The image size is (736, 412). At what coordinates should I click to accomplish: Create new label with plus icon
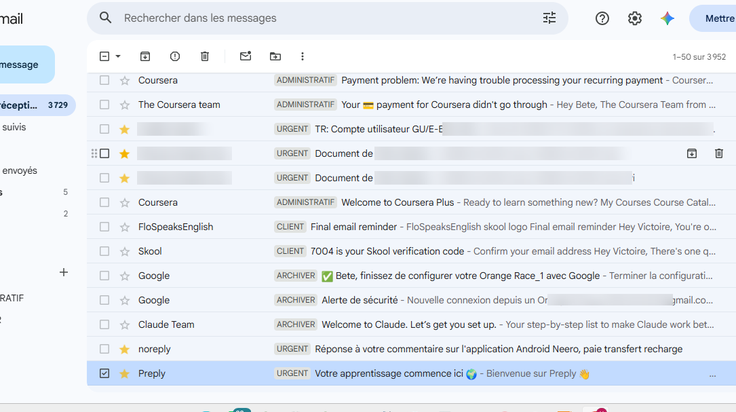(x=64, y=272)
